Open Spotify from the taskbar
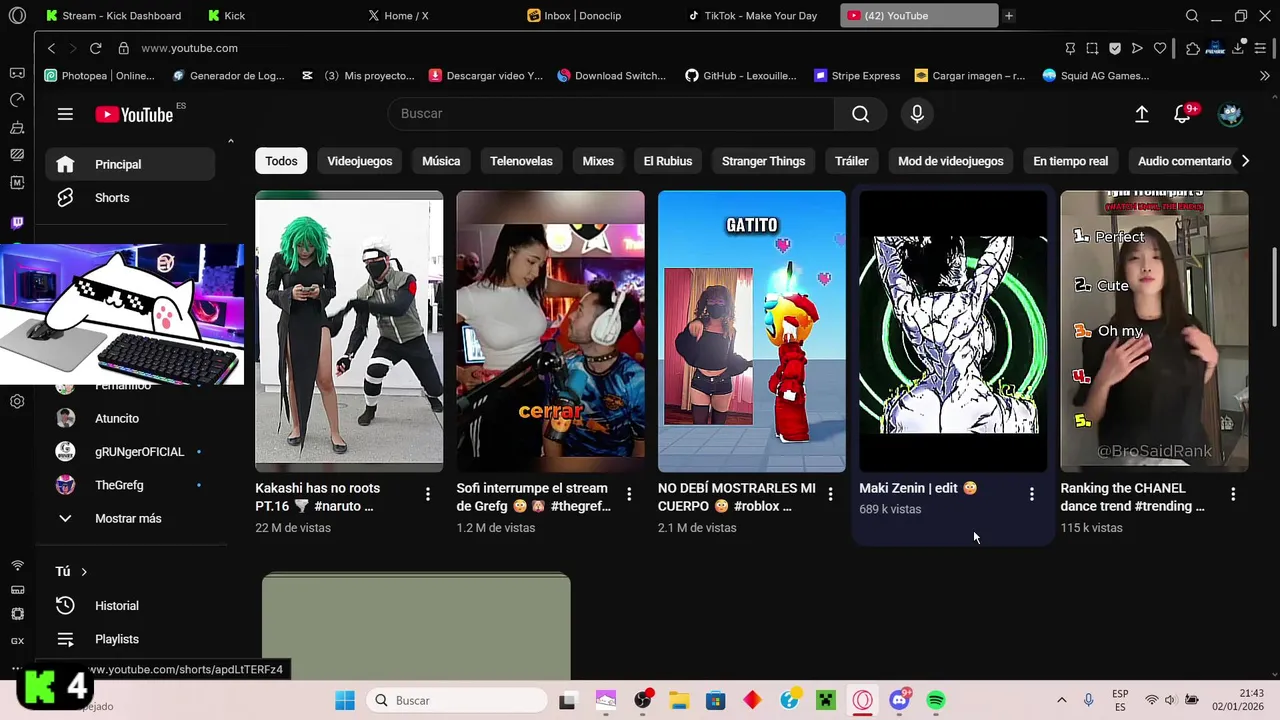The height and width of the screenshot is (720, 1280). click(936, 700)
